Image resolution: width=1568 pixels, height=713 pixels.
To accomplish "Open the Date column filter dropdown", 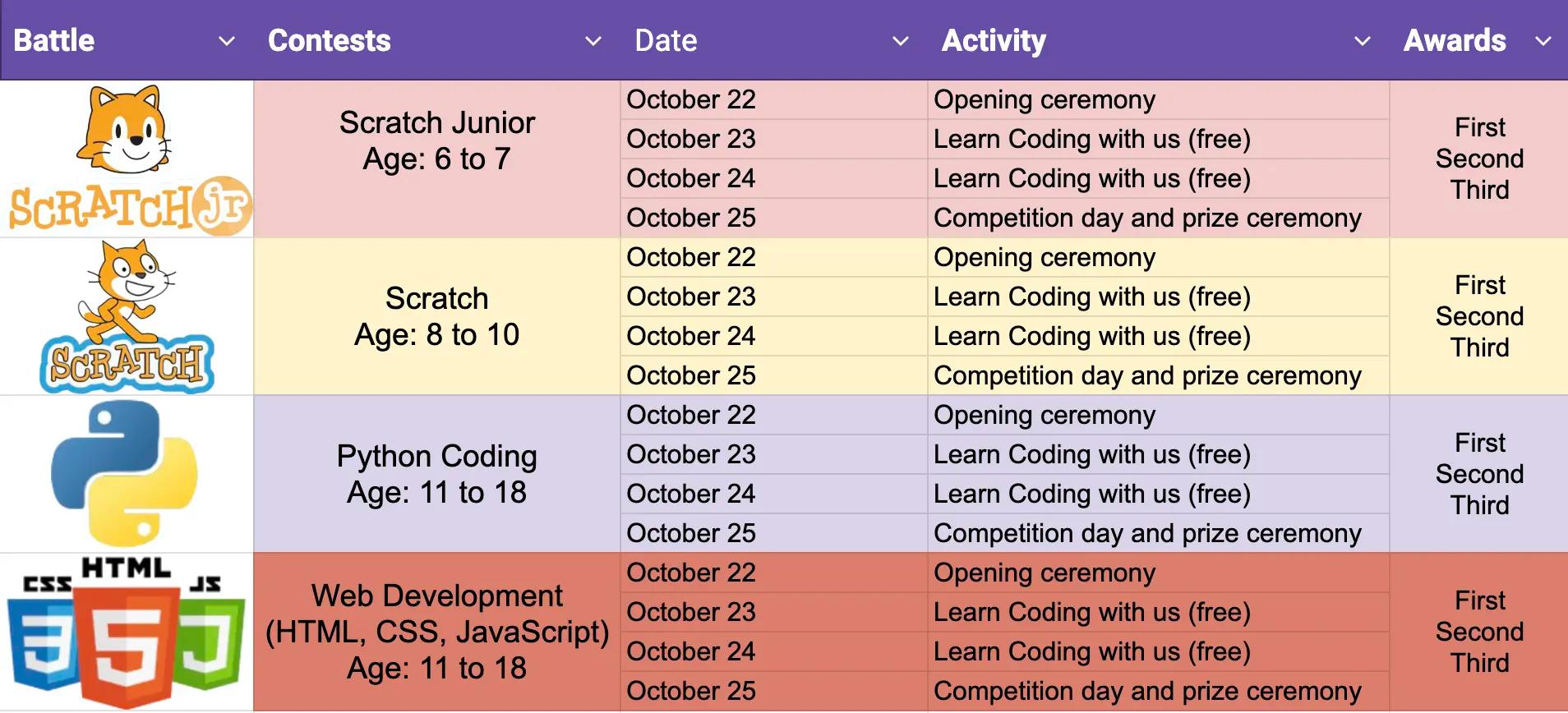I will coord(901,41).
